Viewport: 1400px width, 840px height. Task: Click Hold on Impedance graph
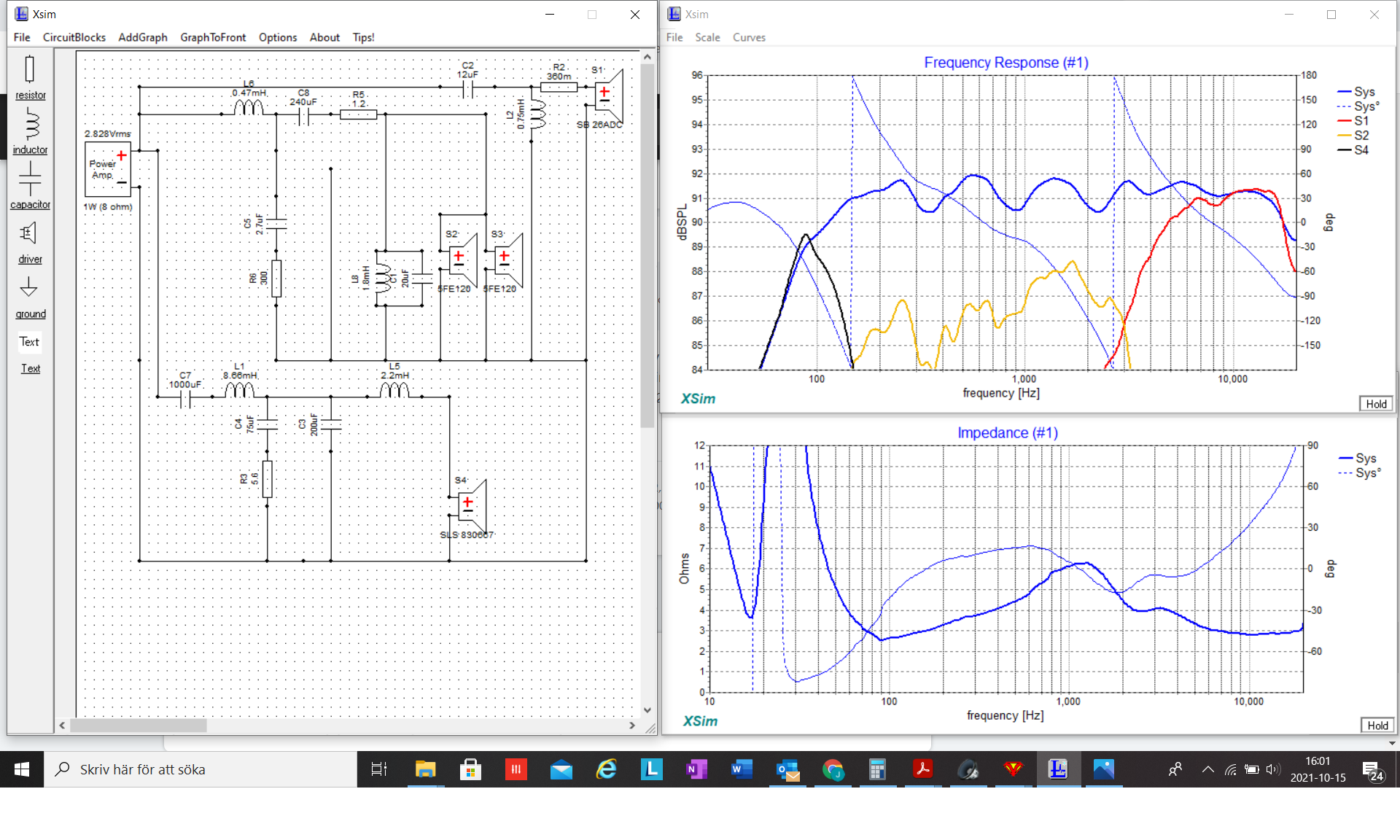(1377, 726)
